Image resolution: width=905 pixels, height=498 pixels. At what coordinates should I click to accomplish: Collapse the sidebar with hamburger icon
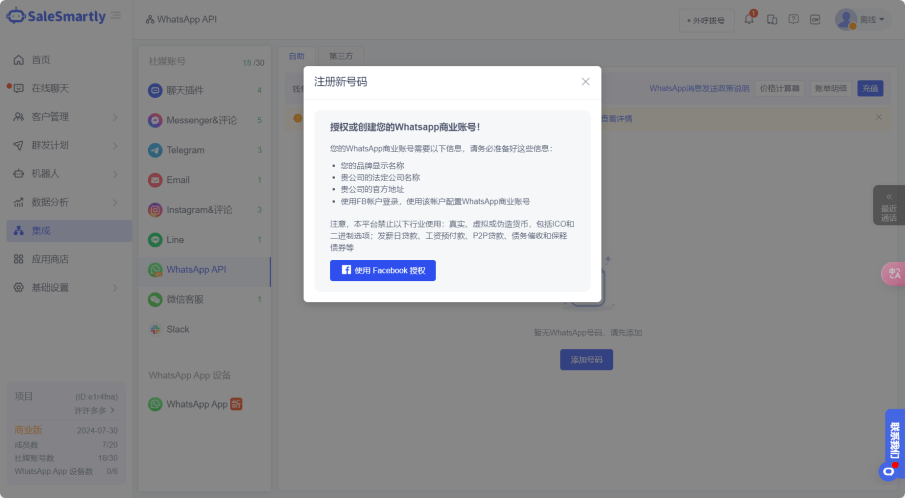click(116, 16)
